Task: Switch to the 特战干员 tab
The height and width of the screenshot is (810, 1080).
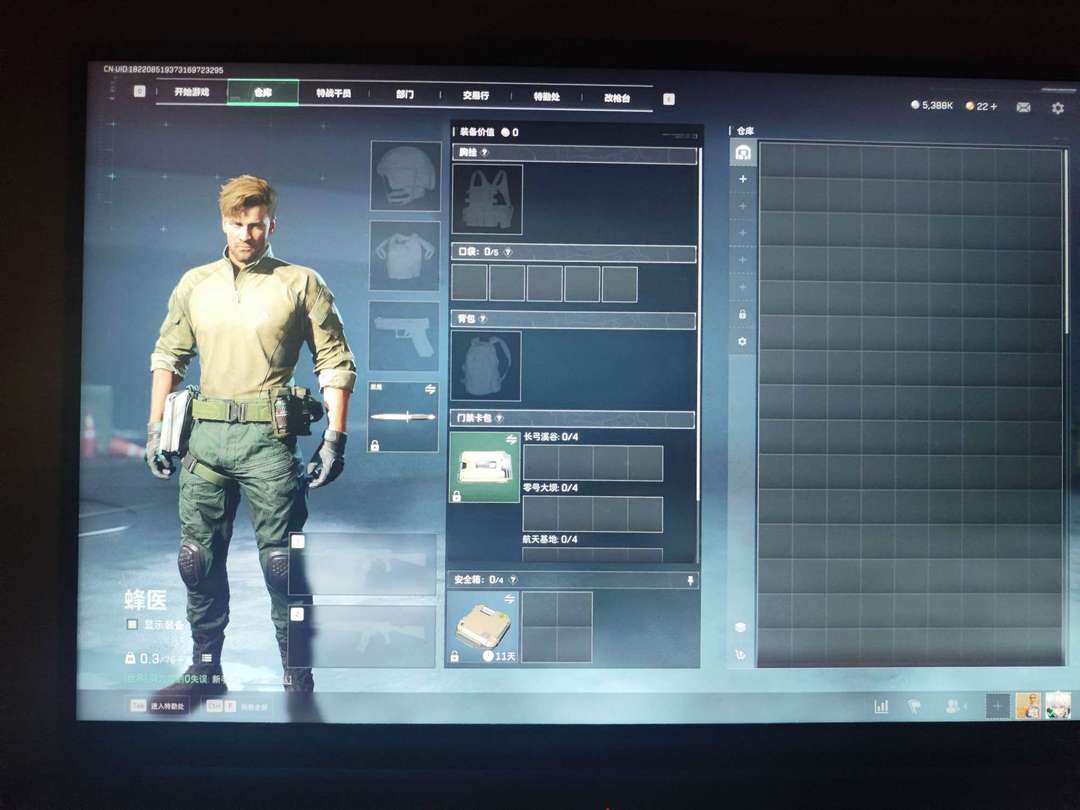Action: (334, 93)
